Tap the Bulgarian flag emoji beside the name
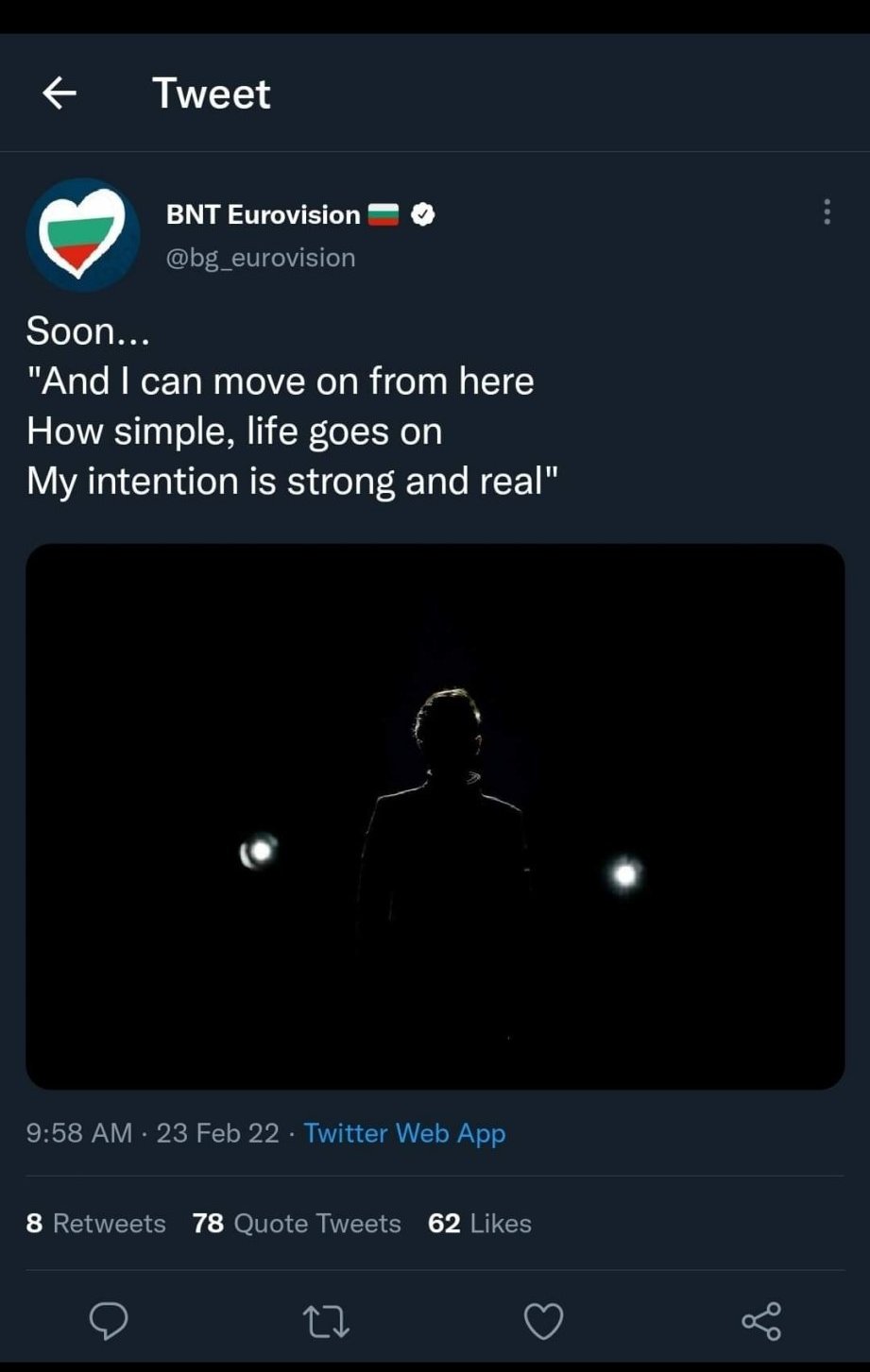The height and width of the screenshot is (1372, 870). tap(384, 215)
